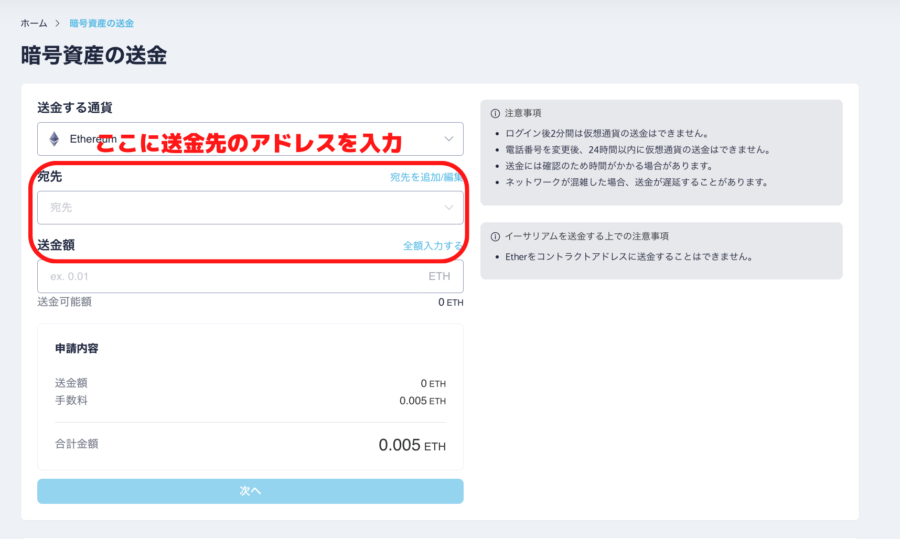Select the 電話番号を変更後 notice line

pos(638,150)
